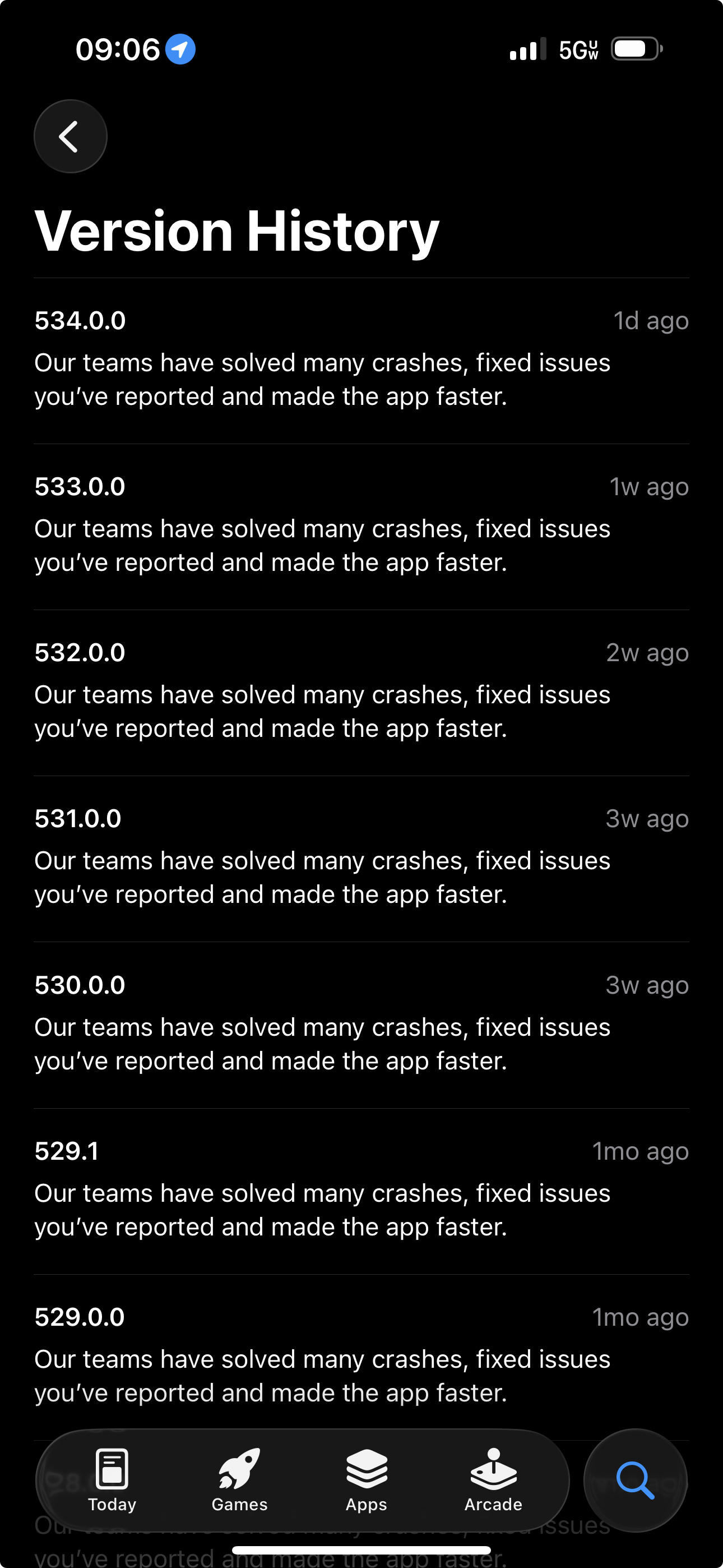723x1568 pixels.
Task: Tap the battery indicator icon
Action: coord(637,49)
